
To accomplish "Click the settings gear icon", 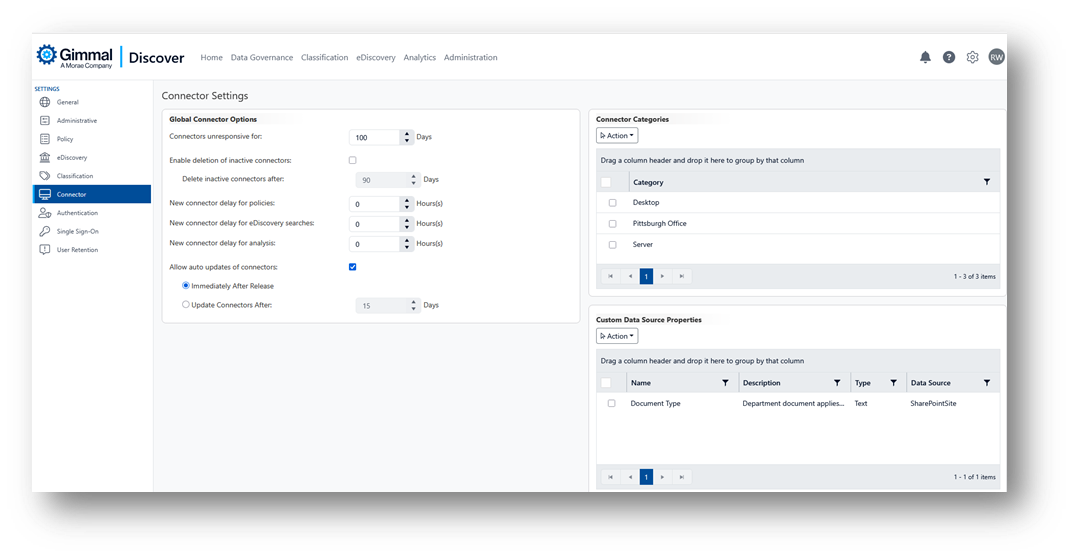I will click(972, 57).
